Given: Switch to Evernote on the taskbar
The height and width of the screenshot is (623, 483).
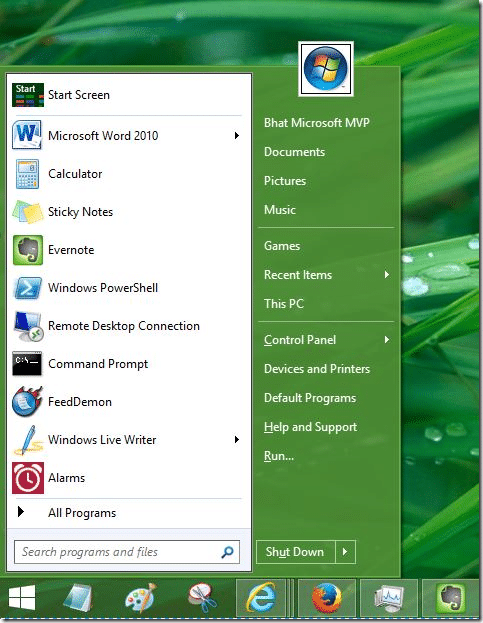Looking at the screenshot, I should click(450, 598).
